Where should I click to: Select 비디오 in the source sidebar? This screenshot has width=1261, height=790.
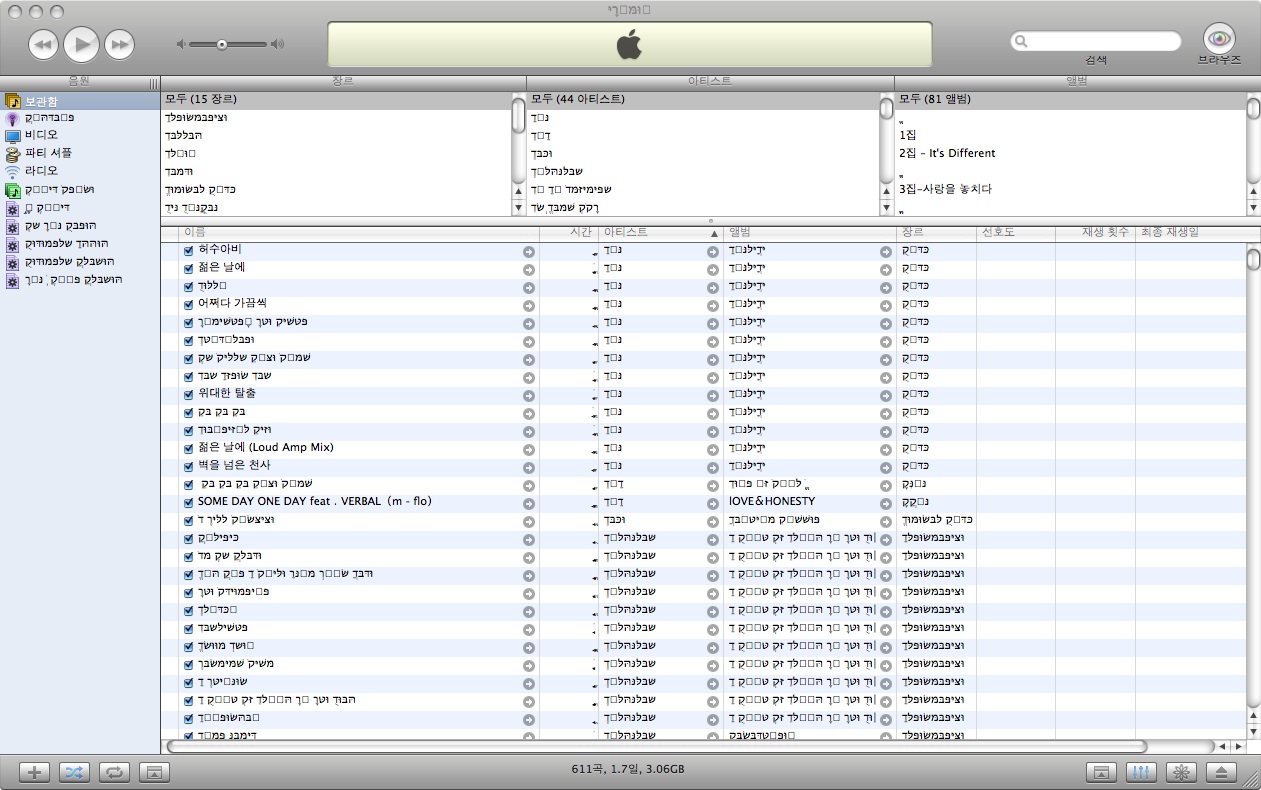[42, 135]
